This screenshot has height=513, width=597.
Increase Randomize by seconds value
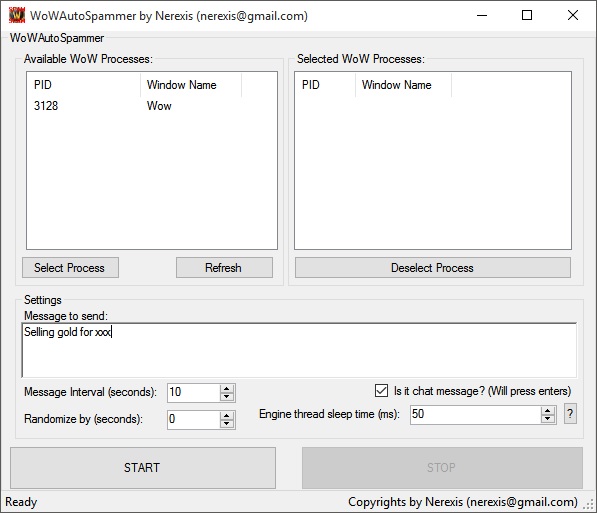click(x=227, y=416)
